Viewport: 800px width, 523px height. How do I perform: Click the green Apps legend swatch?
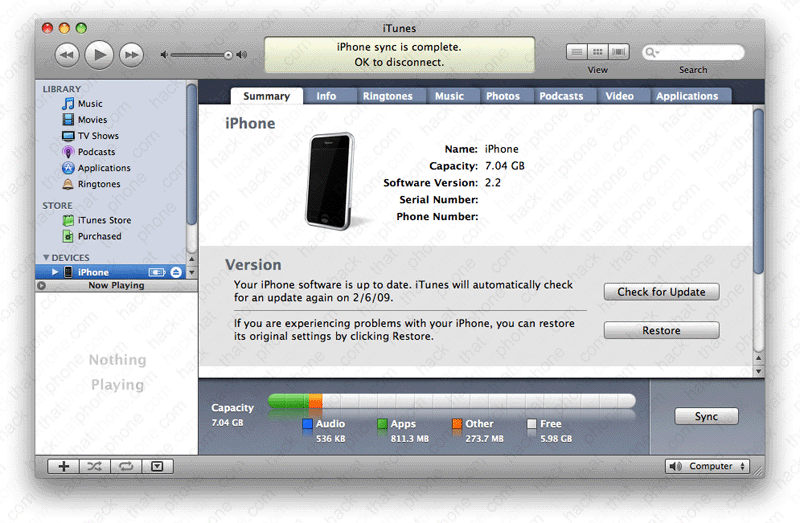tap(382, 424)
